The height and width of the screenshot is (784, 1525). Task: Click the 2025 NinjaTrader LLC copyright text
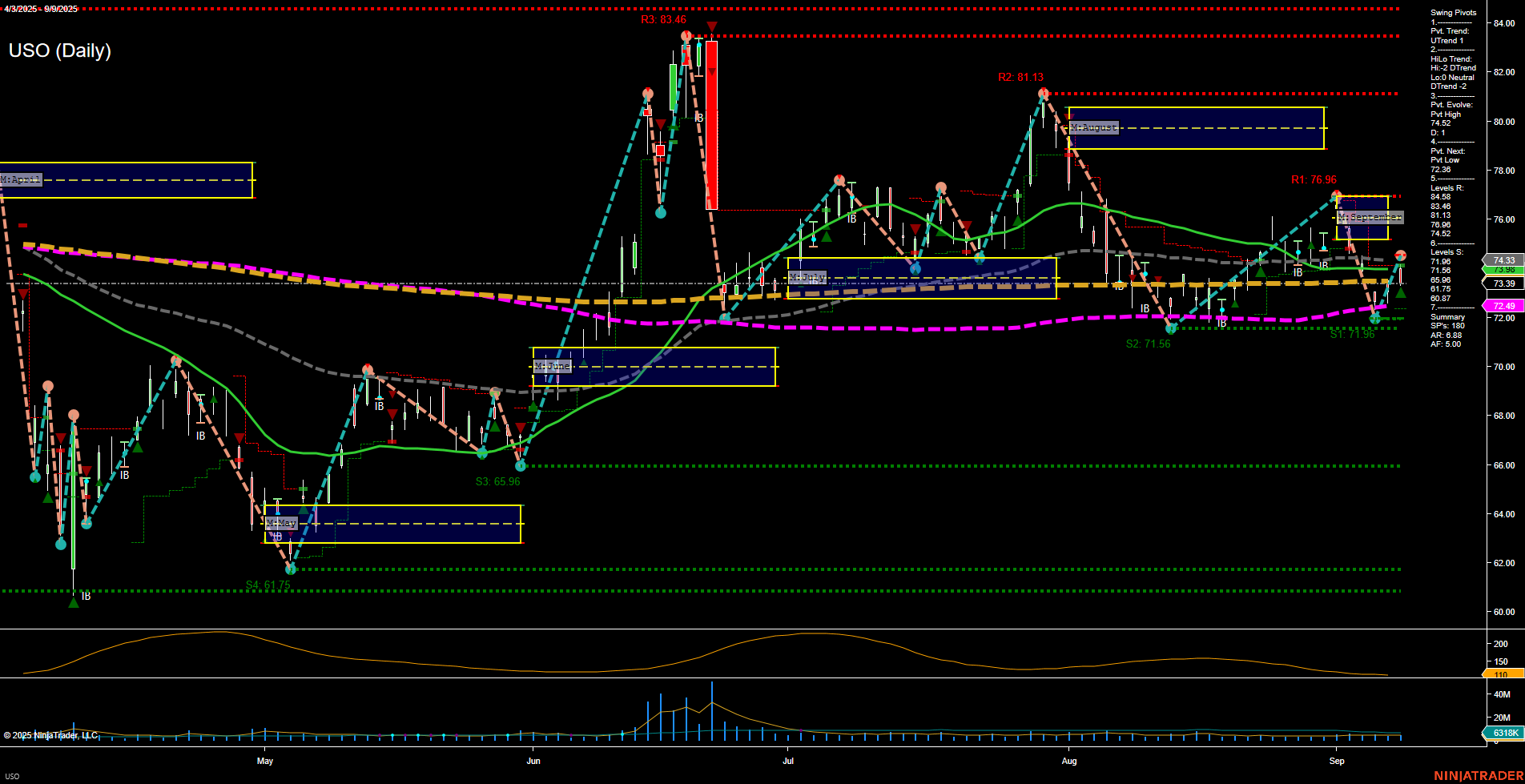(52, 734)
